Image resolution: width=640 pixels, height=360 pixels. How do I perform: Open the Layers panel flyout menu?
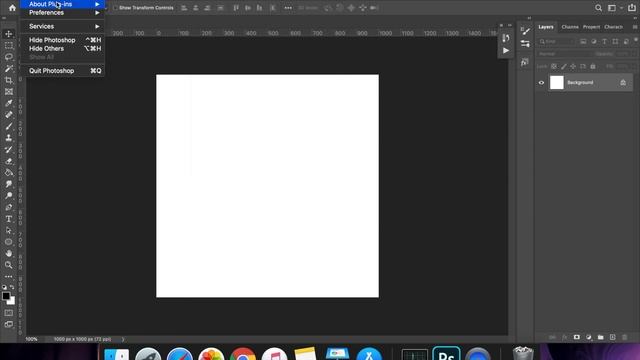(x=635, y=27)
